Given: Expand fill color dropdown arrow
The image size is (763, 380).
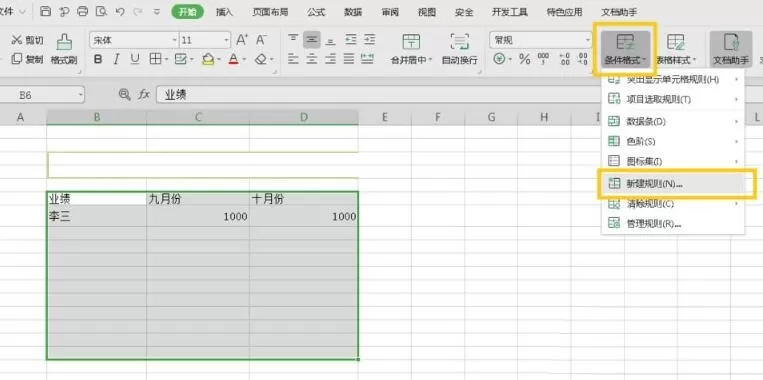Looking at the screenshot, I should [219, 60].
